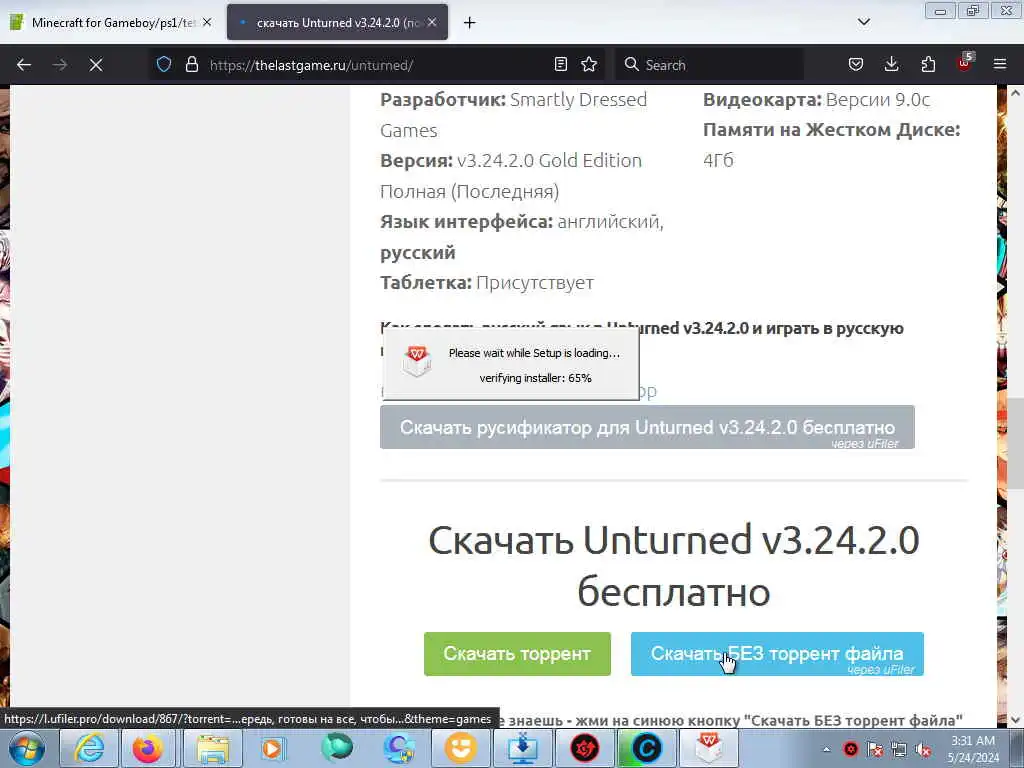Open Firefox from the taskbar

[148, 748]
